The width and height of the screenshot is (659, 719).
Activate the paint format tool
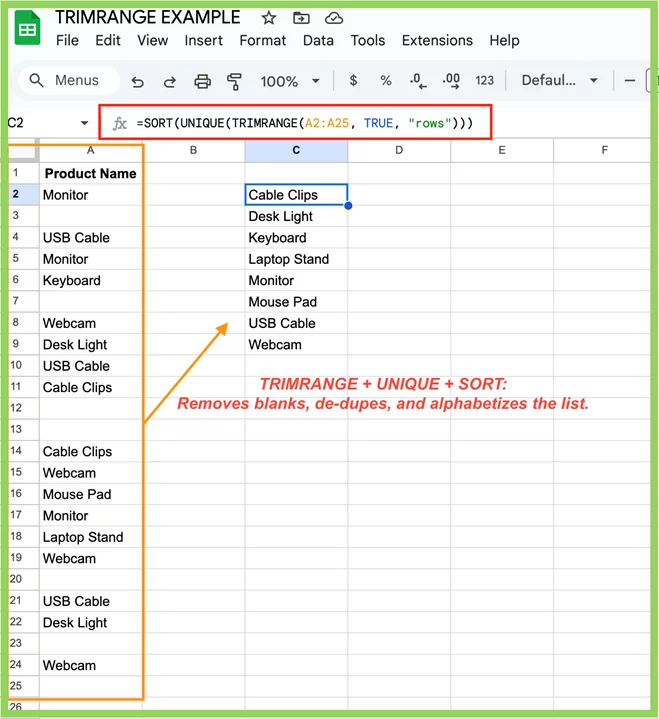point(235,81)
